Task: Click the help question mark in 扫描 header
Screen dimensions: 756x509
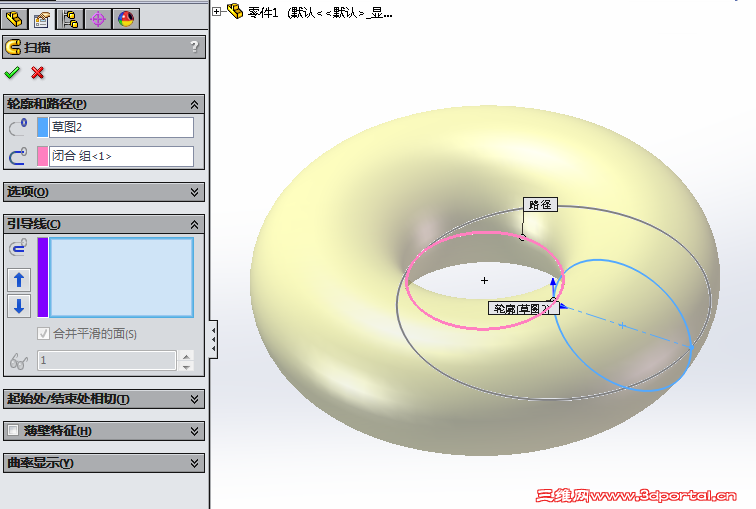Action: (x=194, y=47)
